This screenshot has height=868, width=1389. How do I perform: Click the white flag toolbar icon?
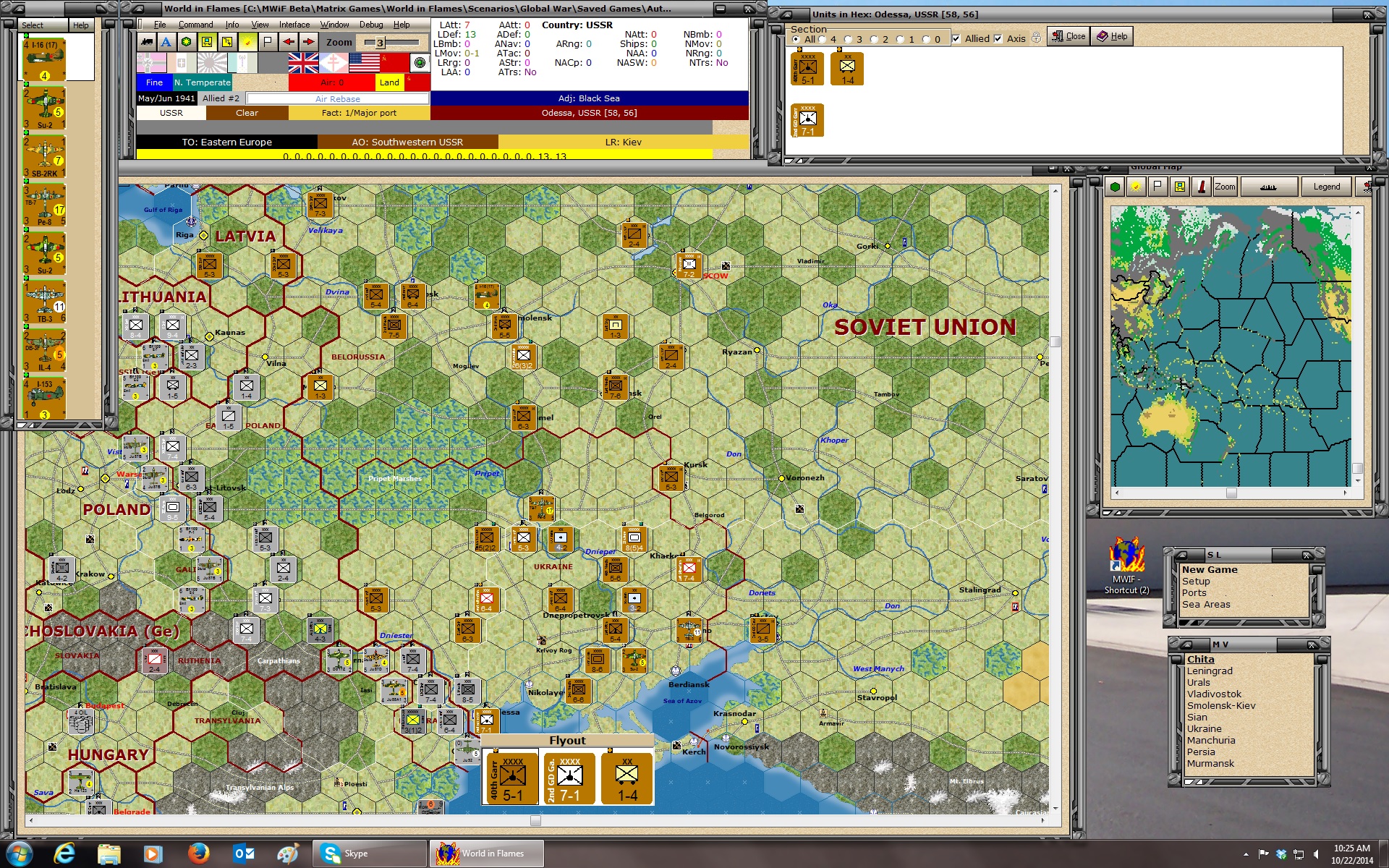268,42
